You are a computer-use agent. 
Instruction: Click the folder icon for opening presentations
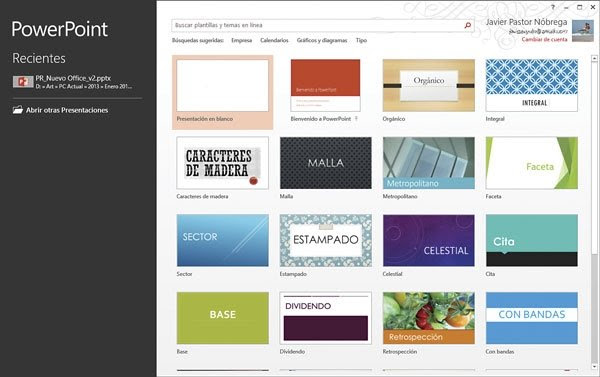coord(18,110)
